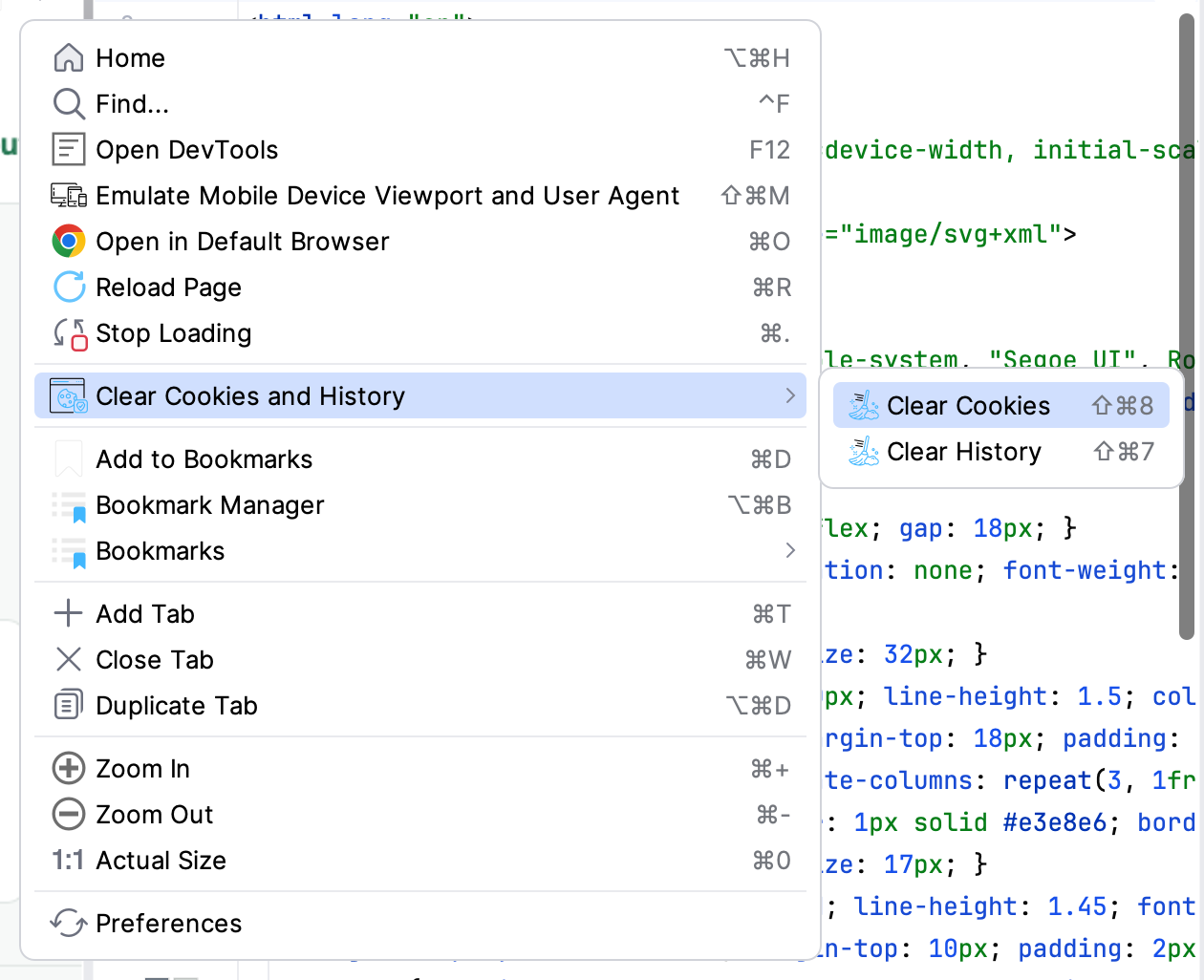
Task: Click the Preferences sync icon
Action: (69, 924)
